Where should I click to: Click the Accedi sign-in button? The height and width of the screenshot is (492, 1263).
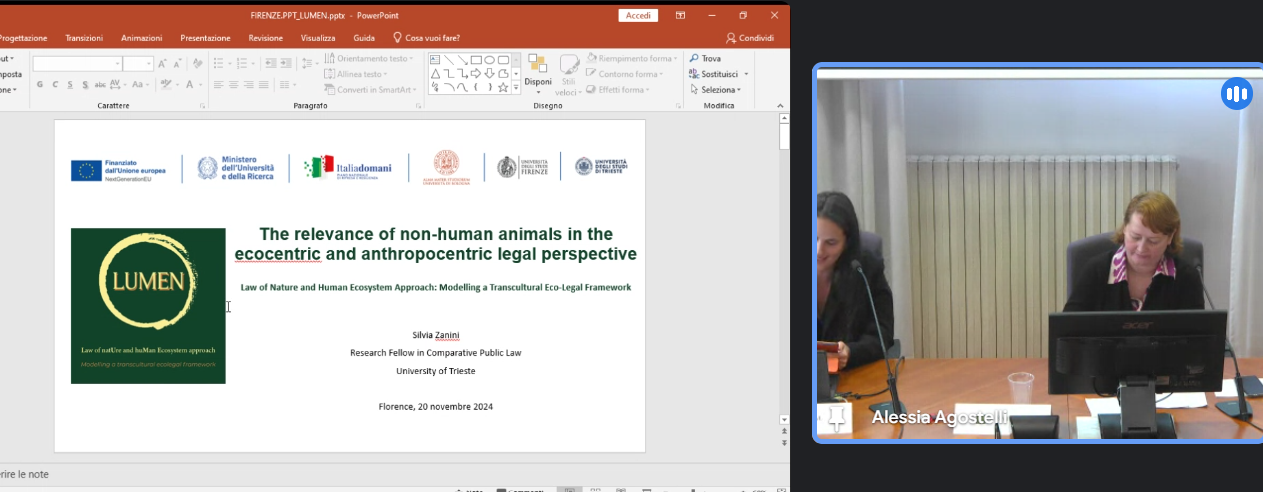(637, 15)
